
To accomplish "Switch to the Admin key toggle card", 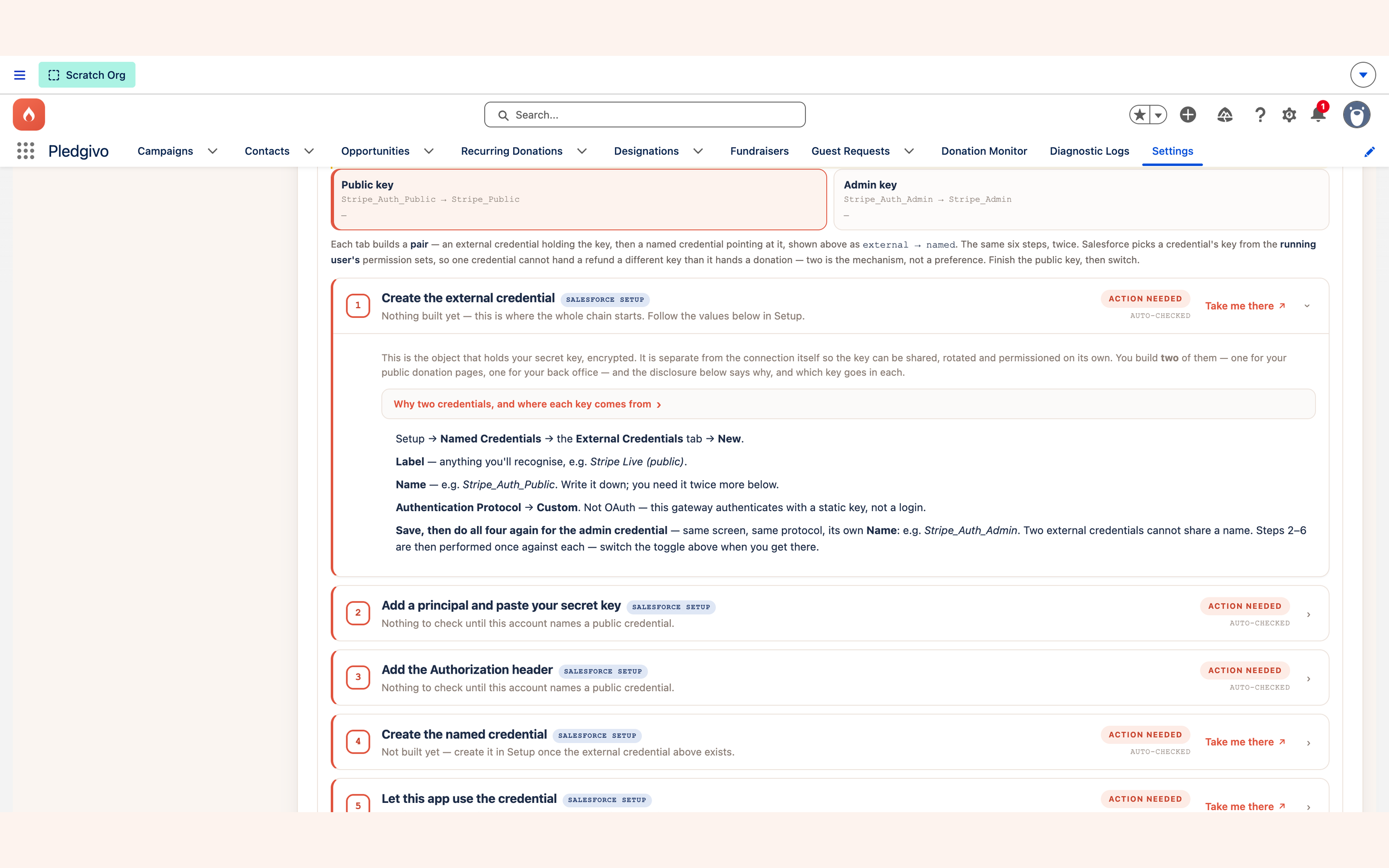I will (1081, 199).
